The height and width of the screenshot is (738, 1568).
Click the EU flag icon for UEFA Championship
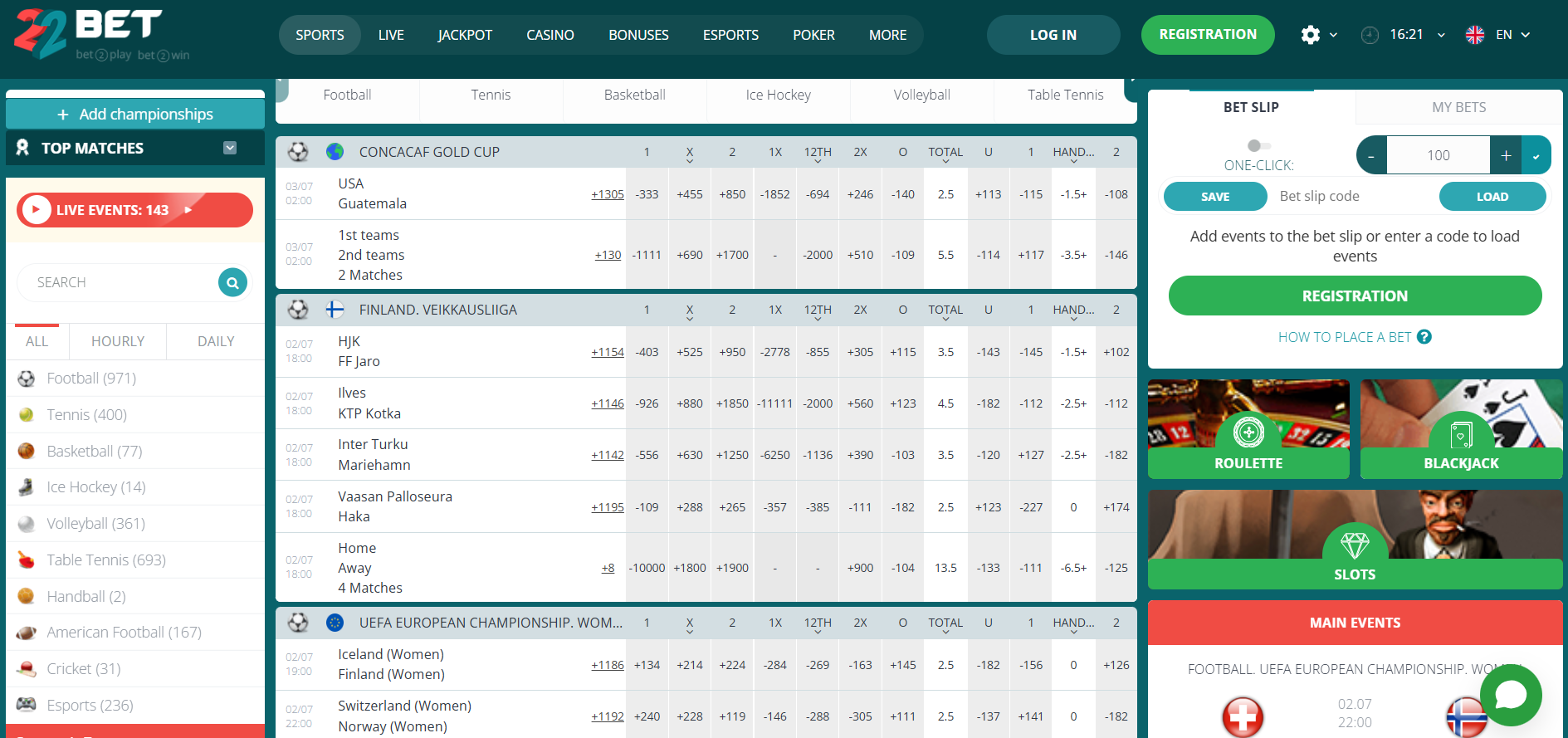point(335,623)
